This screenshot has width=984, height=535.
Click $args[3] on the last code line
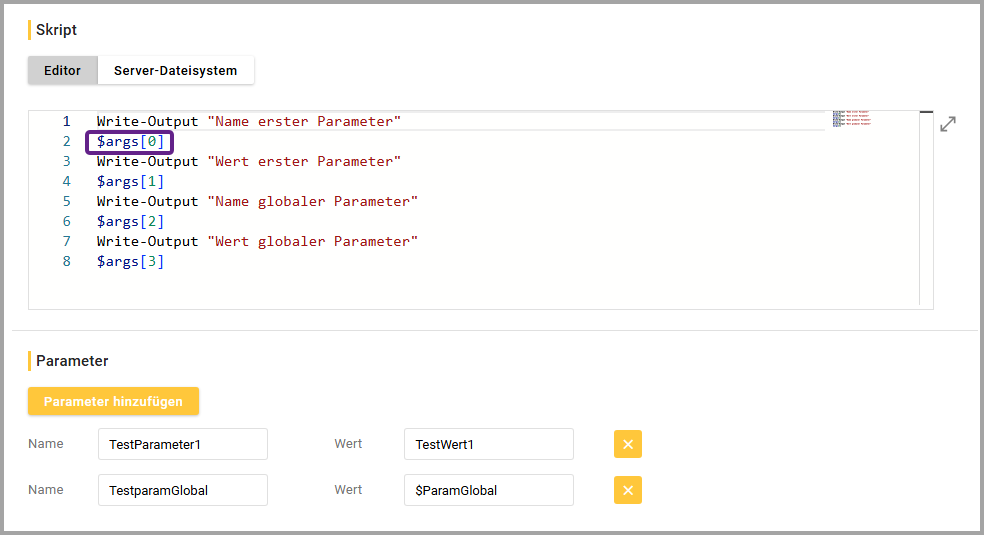point(130,262)
